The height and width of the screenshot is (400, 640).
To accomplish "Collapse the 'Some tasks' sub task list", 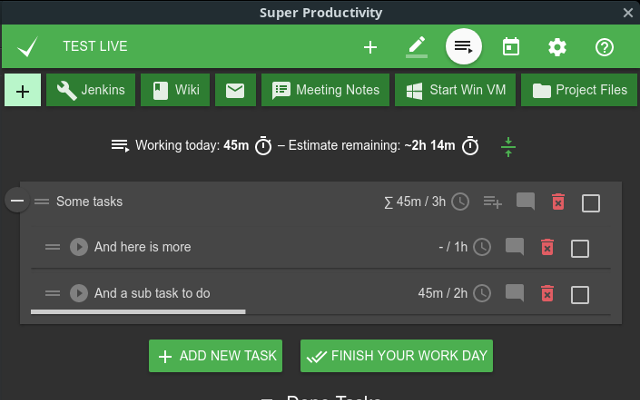I will point(17,201).
